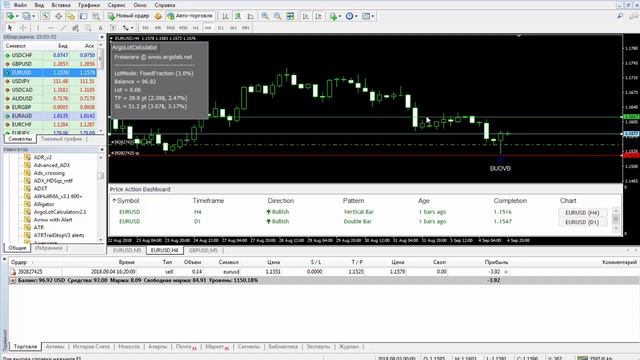
Task: Toggle the Chart Shift icon
Action: coord(318,16)
